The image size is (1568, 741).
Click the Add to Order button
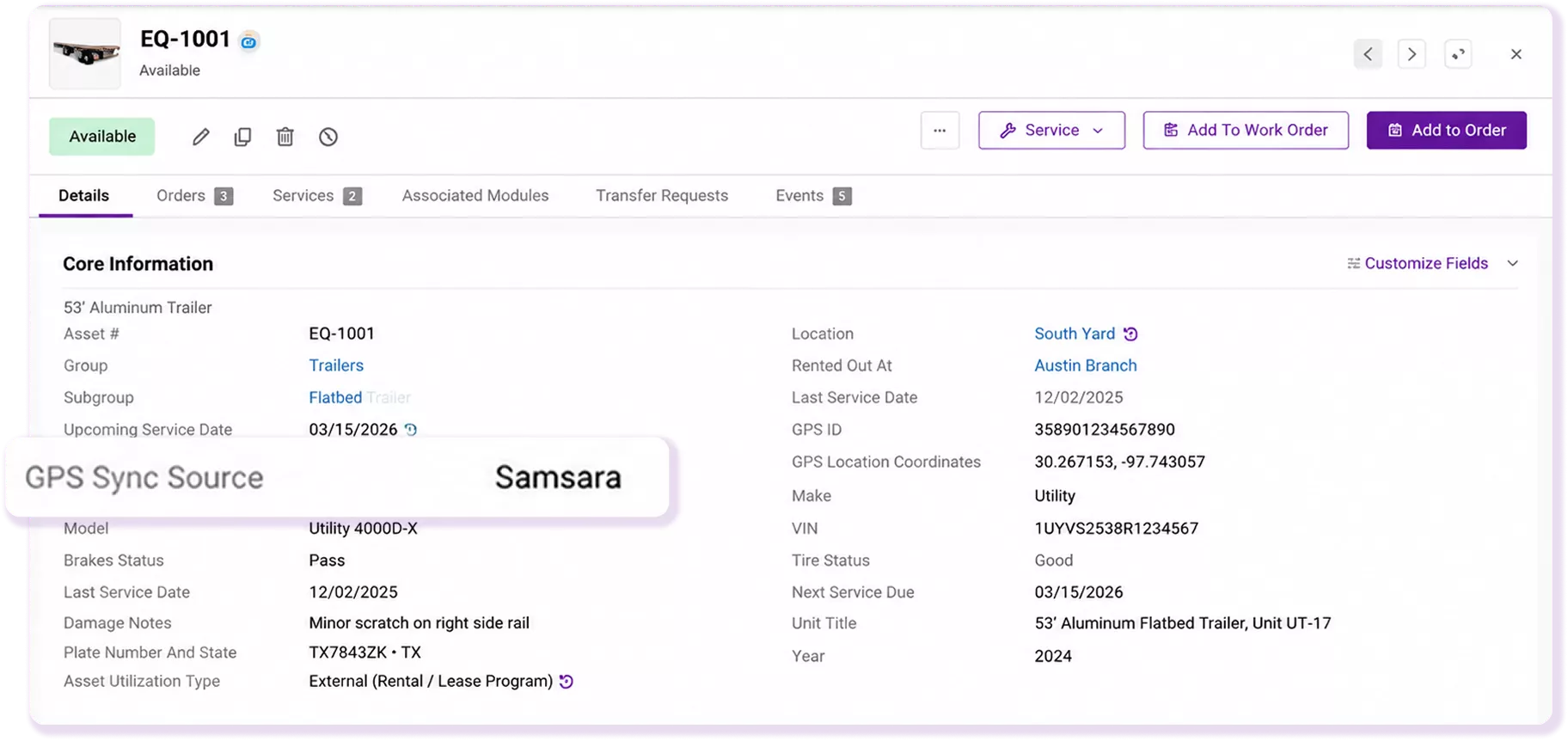[x=1447, y=131]
